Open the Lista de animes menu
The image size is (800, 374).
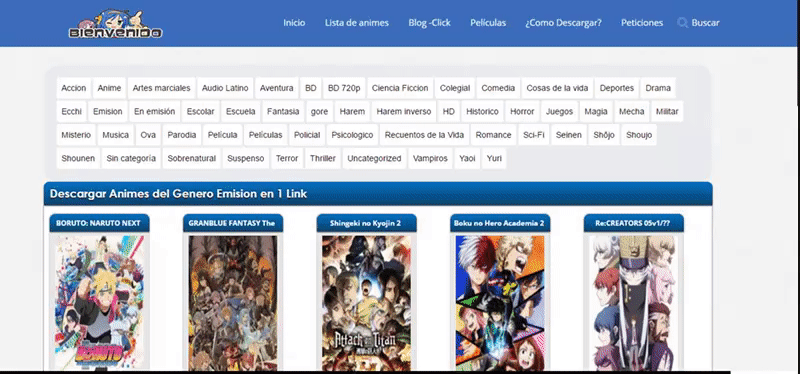click(x=357, y=23)
